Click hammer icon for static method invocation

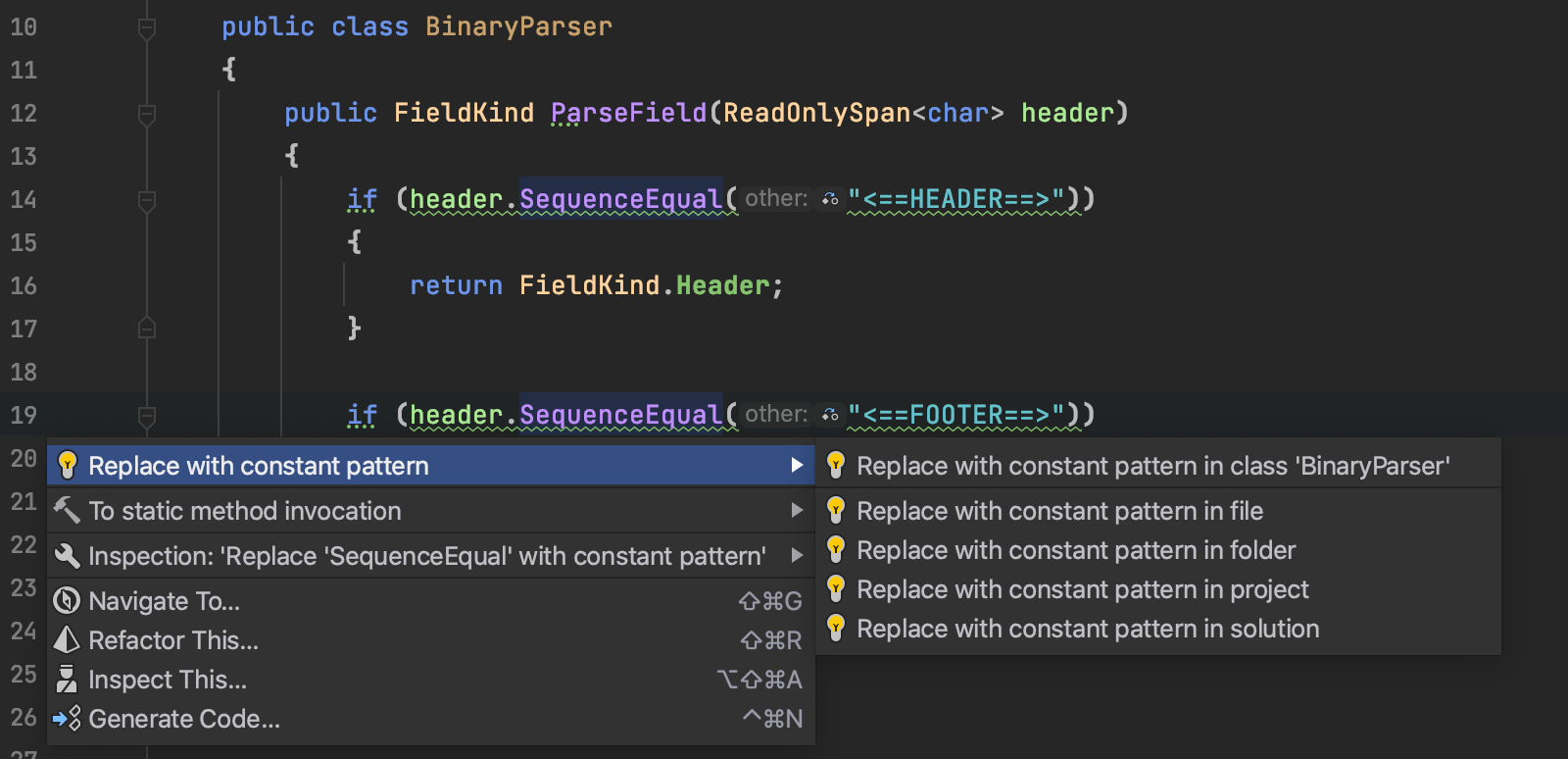(67, 510)
